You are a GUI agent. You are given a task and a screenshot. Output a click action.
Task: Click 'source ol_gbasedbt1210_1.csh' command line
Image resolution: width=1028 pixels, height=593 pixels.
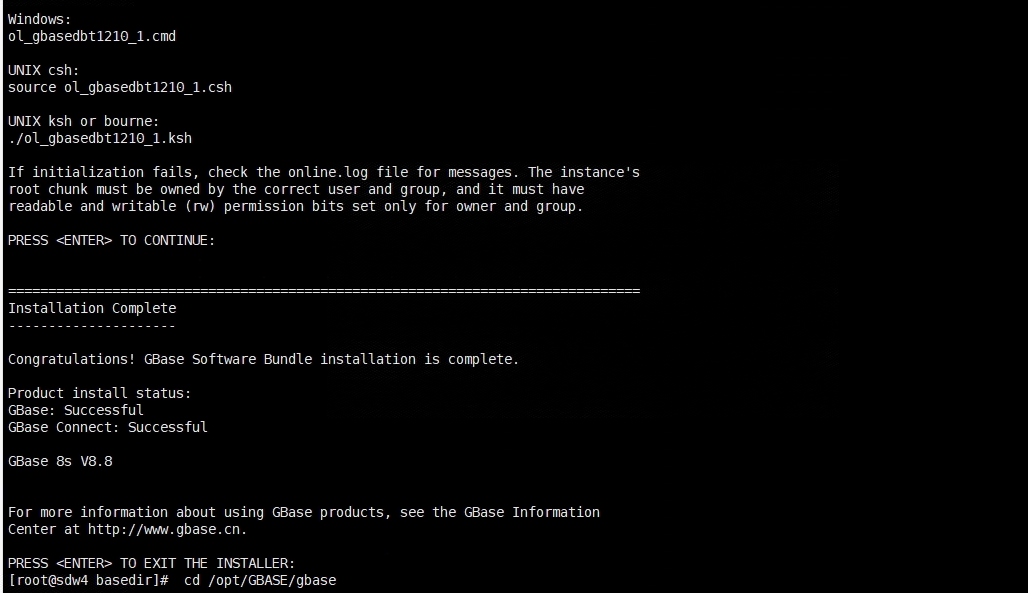point(120,88)
